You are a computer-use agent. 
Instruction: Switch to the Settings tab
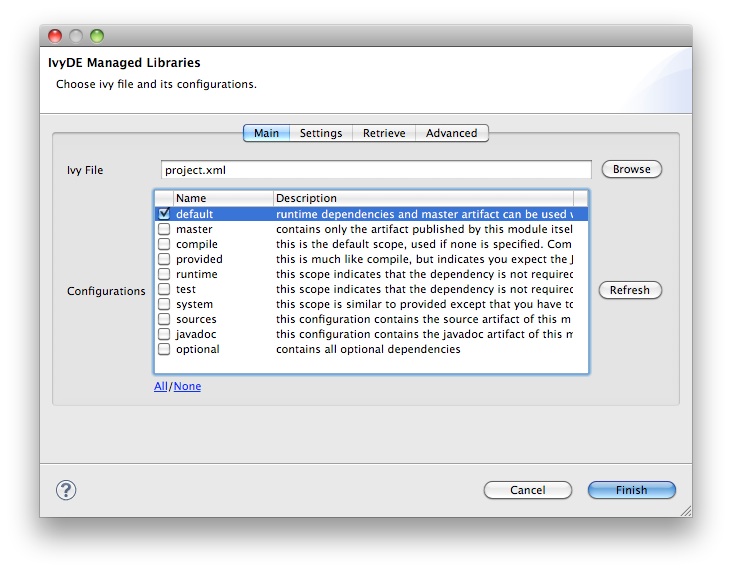[321, 133]
